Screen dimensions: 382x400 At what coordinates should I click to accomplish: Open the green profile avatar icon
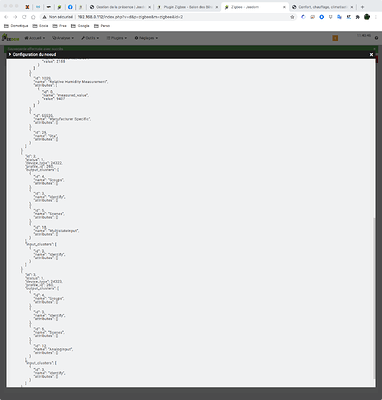click(x=367, y=17)
